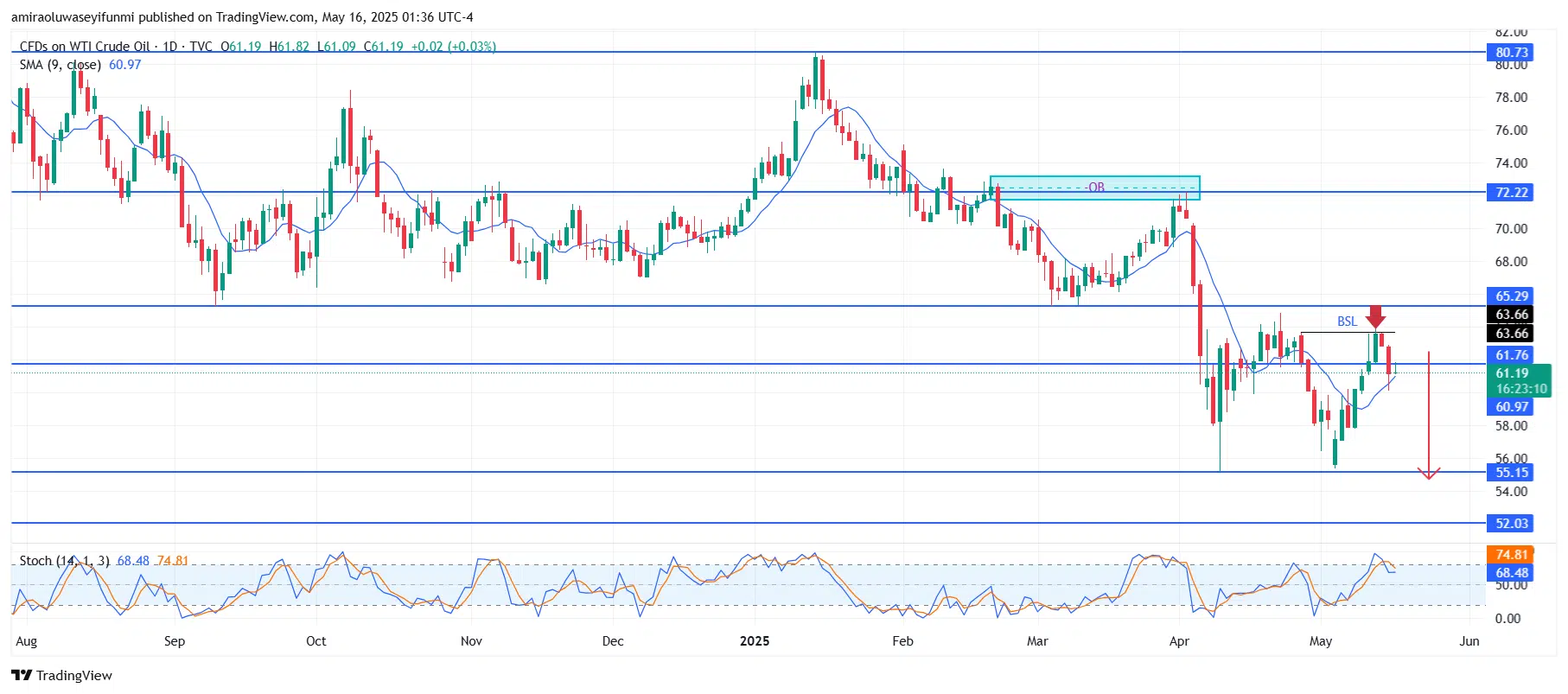Click the CFDs on WTI Crude Oil title
1568x694 pixels.
(x=85, y=46)
